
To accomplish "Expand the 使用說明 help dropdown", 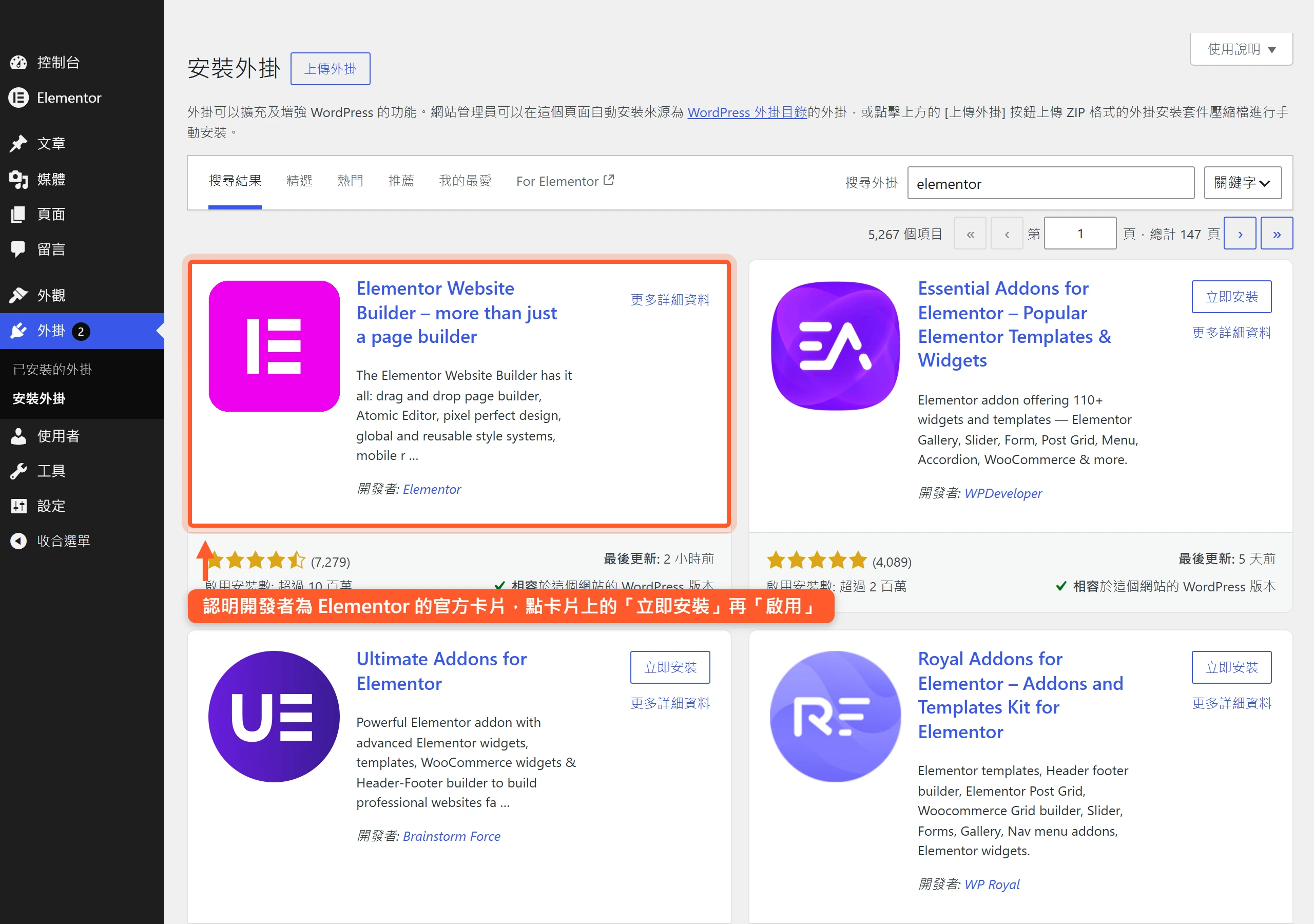I will tap(1241, 49).
